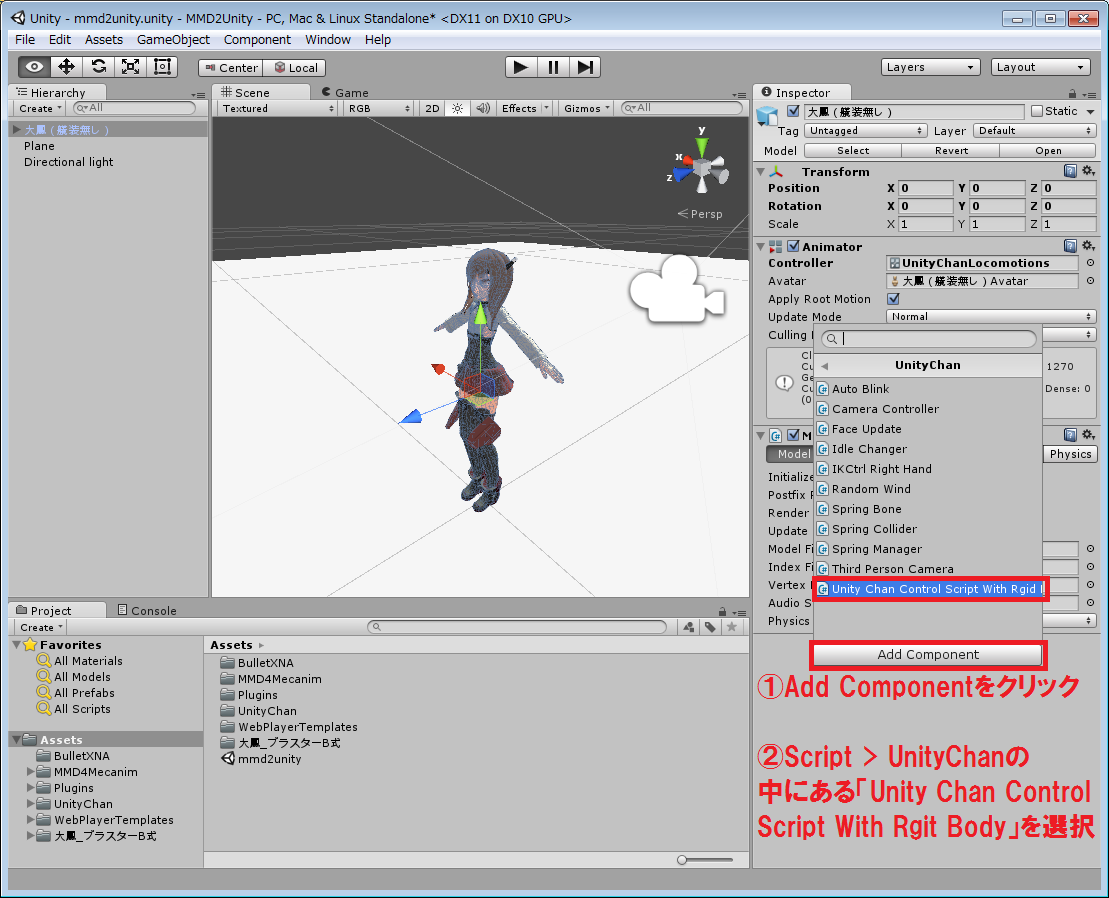Click the Physics tab button

pos(1070,454)
